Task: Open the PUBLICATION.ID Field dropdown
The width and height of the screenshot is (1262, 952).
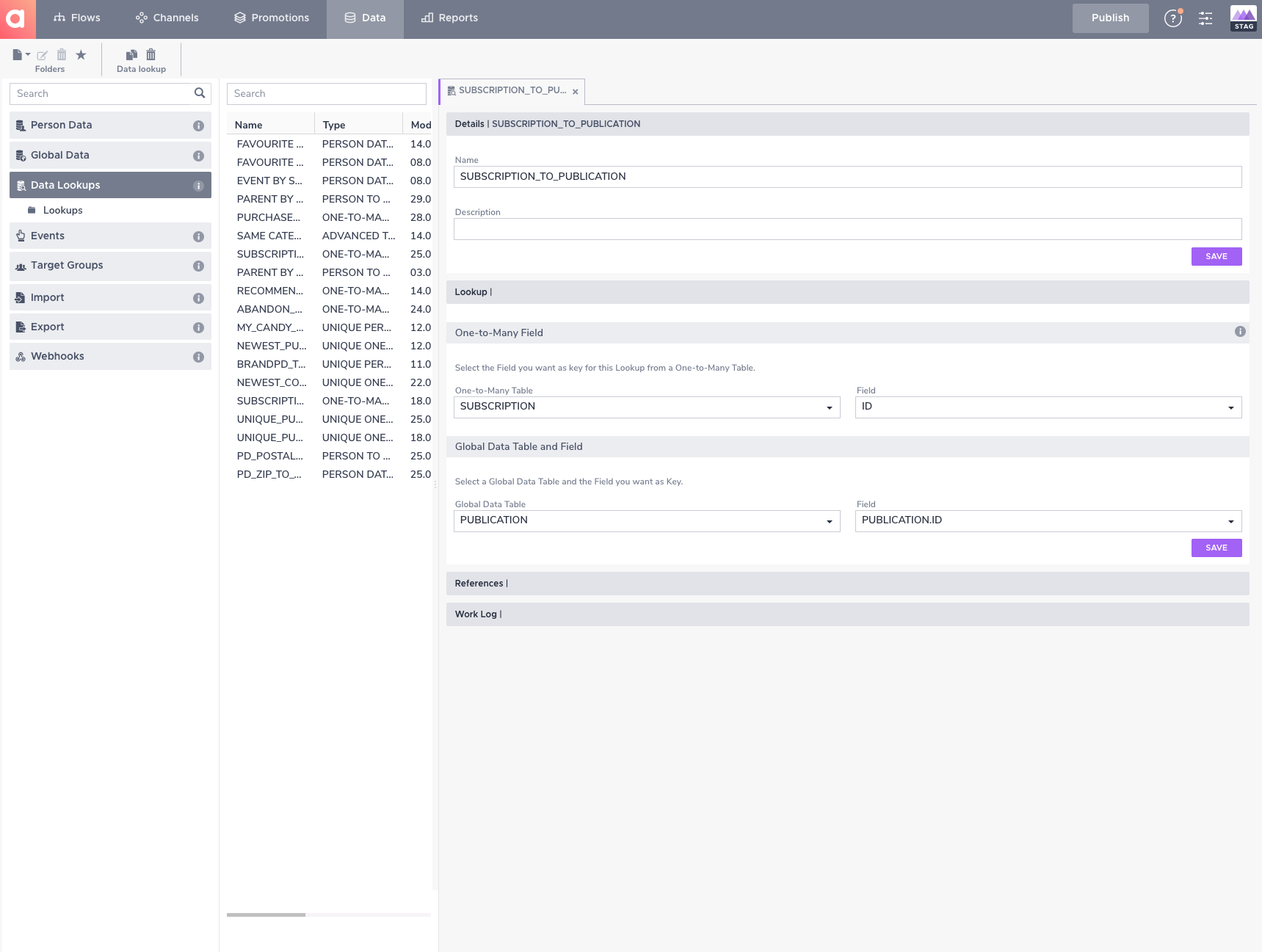Action: tap(1048, 521)
